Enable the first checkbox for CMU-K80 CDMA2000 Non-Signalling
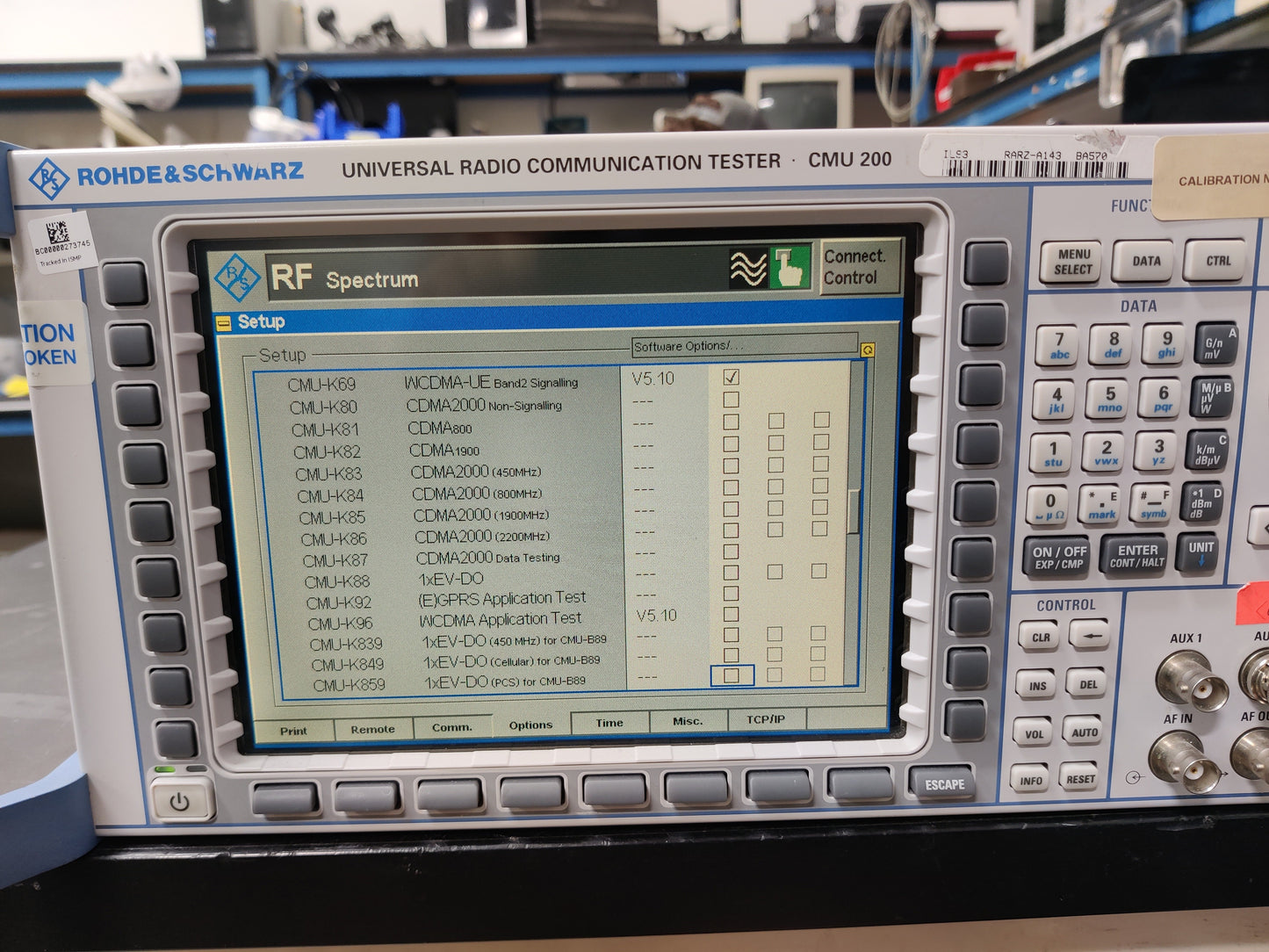Image resolution: width=1269 pixels, height=952 pixels. click(731, 400)
